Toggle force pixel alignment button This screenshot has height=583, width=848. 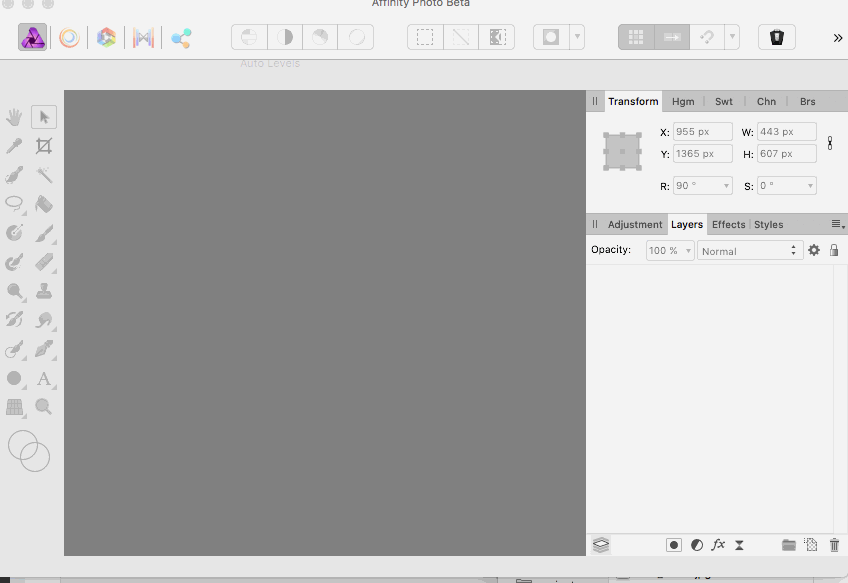(x=672, y=37)
